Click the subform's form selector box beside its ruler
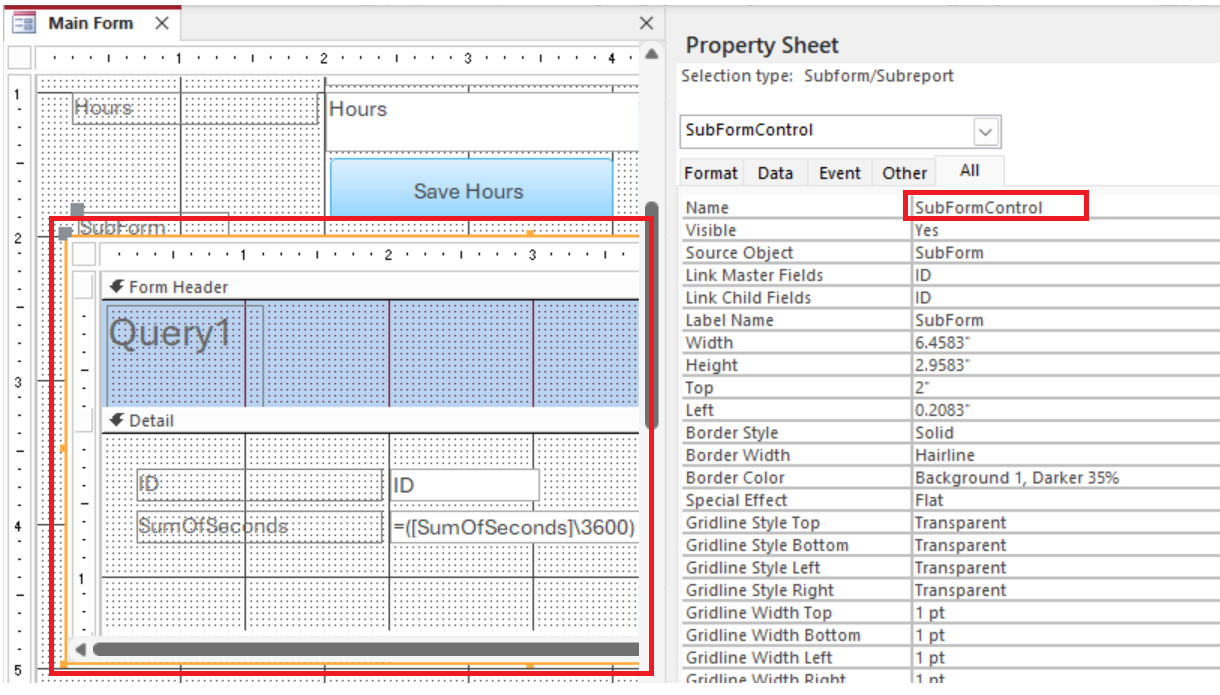Viewport: 1220px width, 695px height. click(84, 255)
